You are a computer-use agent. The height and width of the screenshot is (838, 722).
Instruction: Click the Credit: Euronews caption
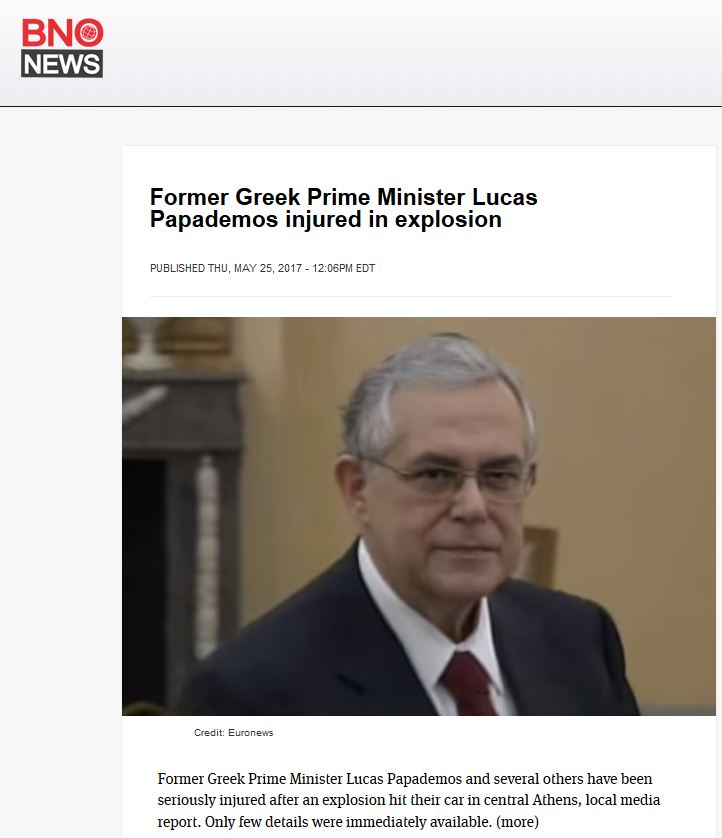[234, 733]
